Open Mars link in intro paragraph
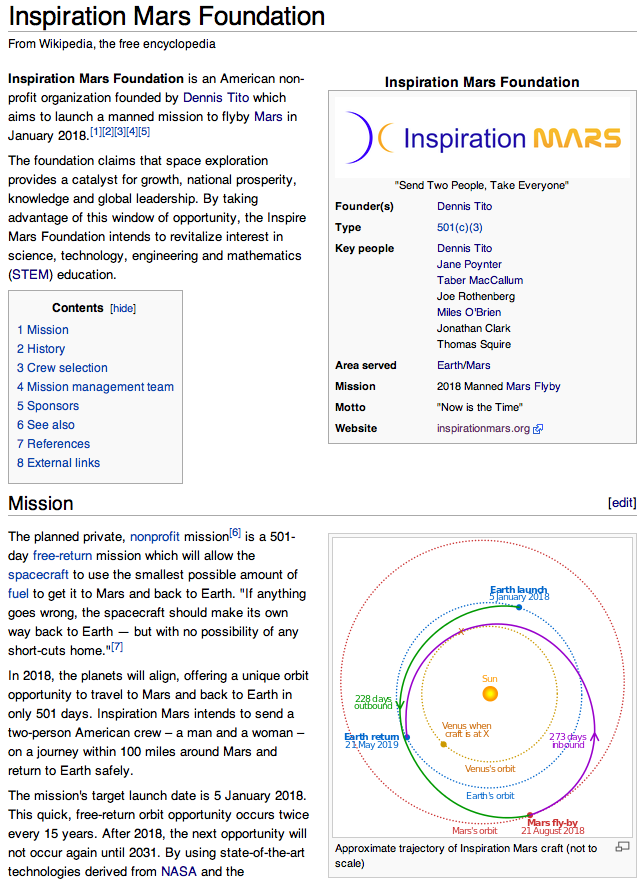Viewport: 640px width, 882px height. coord(268,117)
